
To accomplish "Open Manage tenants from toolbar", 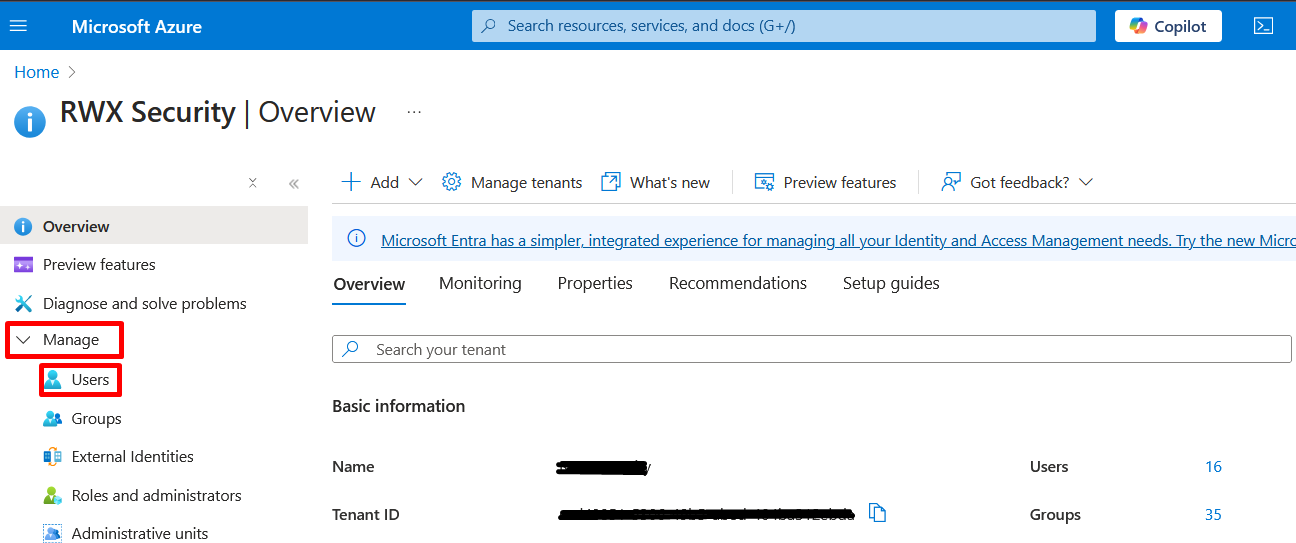I will point(512,182).
